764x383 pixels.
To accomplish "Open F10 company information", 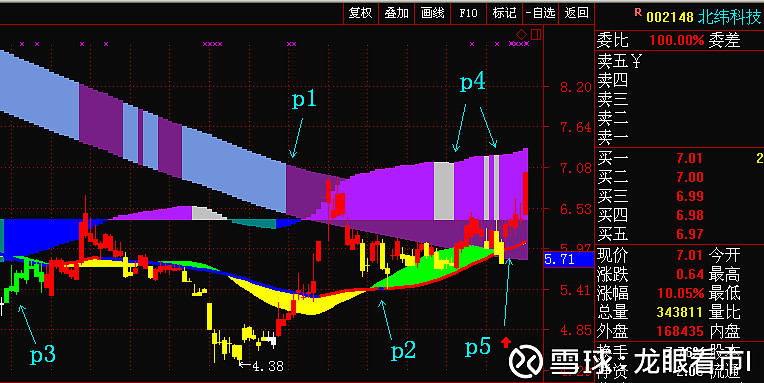I will [468, 13].
